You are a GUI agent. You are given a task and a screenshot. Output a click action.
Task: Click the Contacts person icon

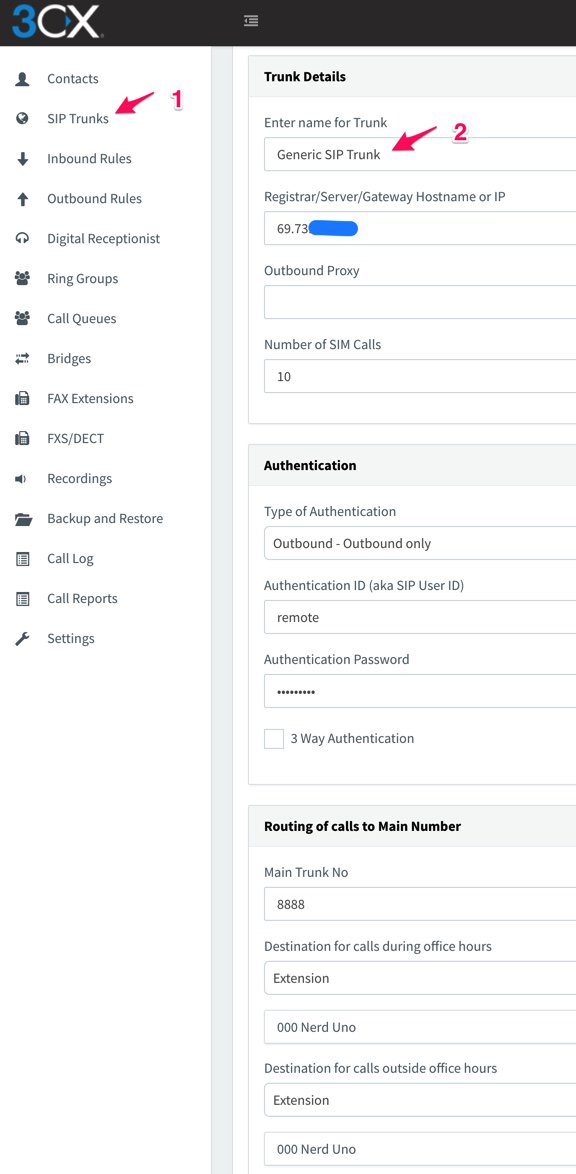coord(22,79)
